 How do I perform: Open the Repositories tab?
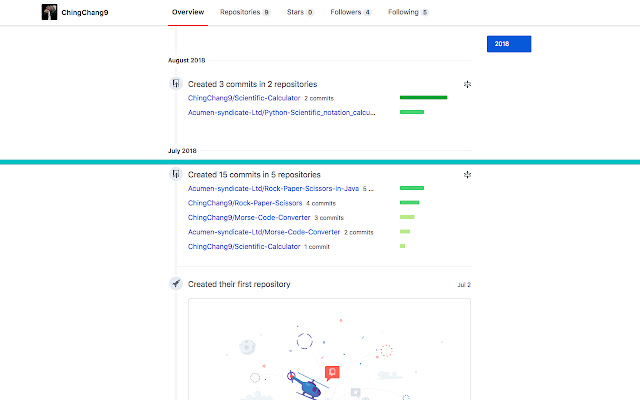click(244, 13)
